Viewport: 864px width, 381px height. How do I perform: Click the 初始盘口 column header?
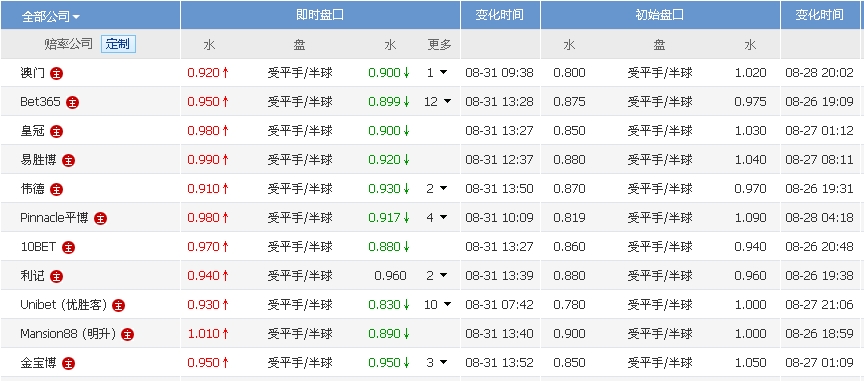point(660,15)
